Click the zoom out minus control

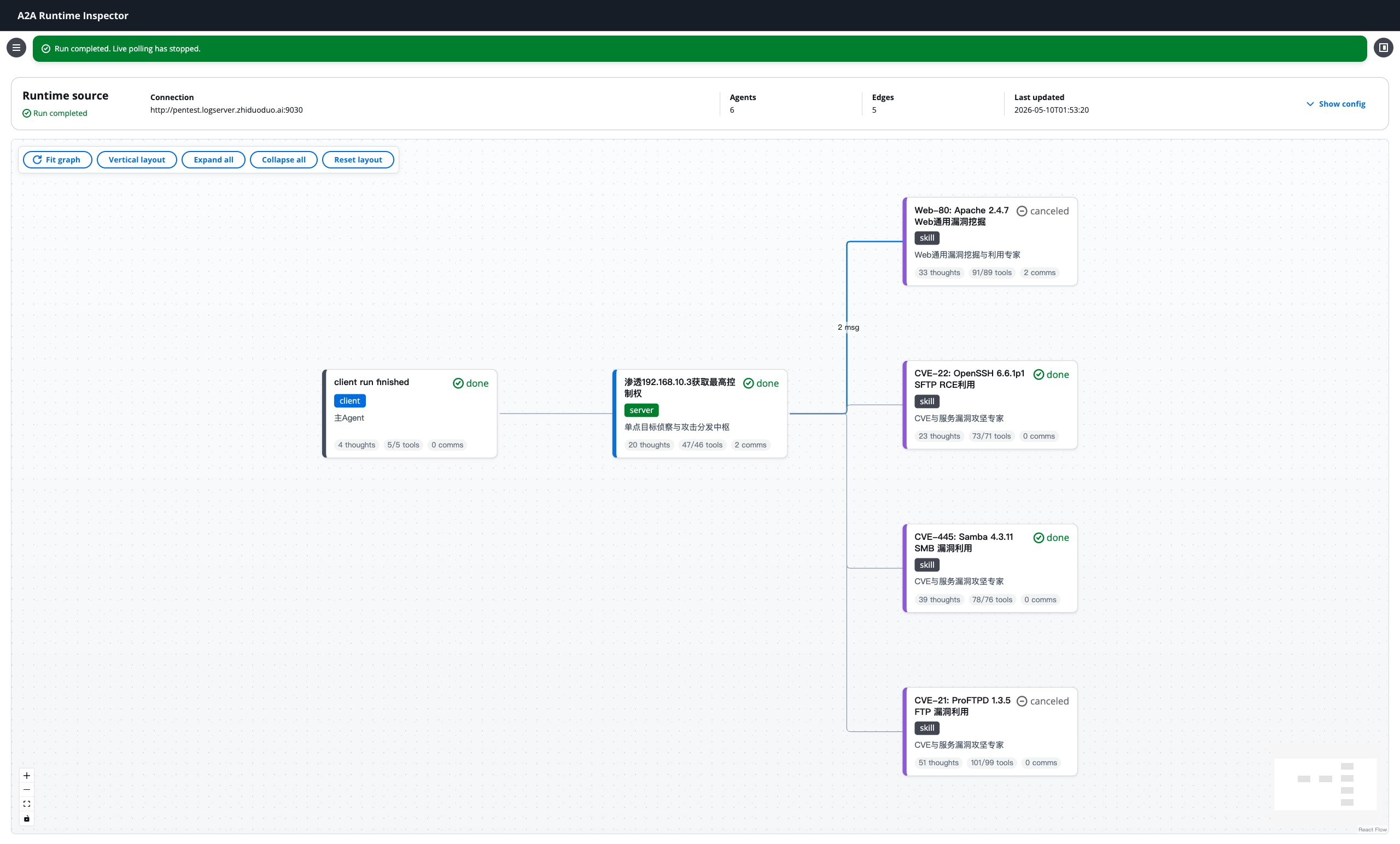tap(27, 789)
